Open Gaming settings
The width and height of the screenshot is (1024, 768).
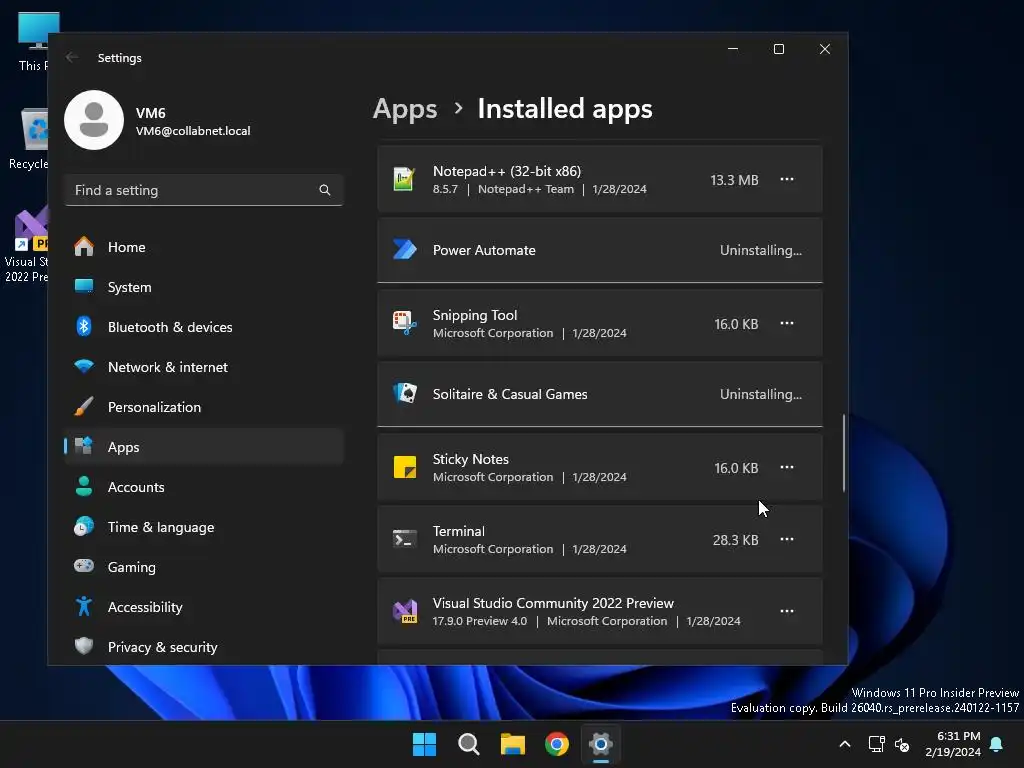point(204,567)
